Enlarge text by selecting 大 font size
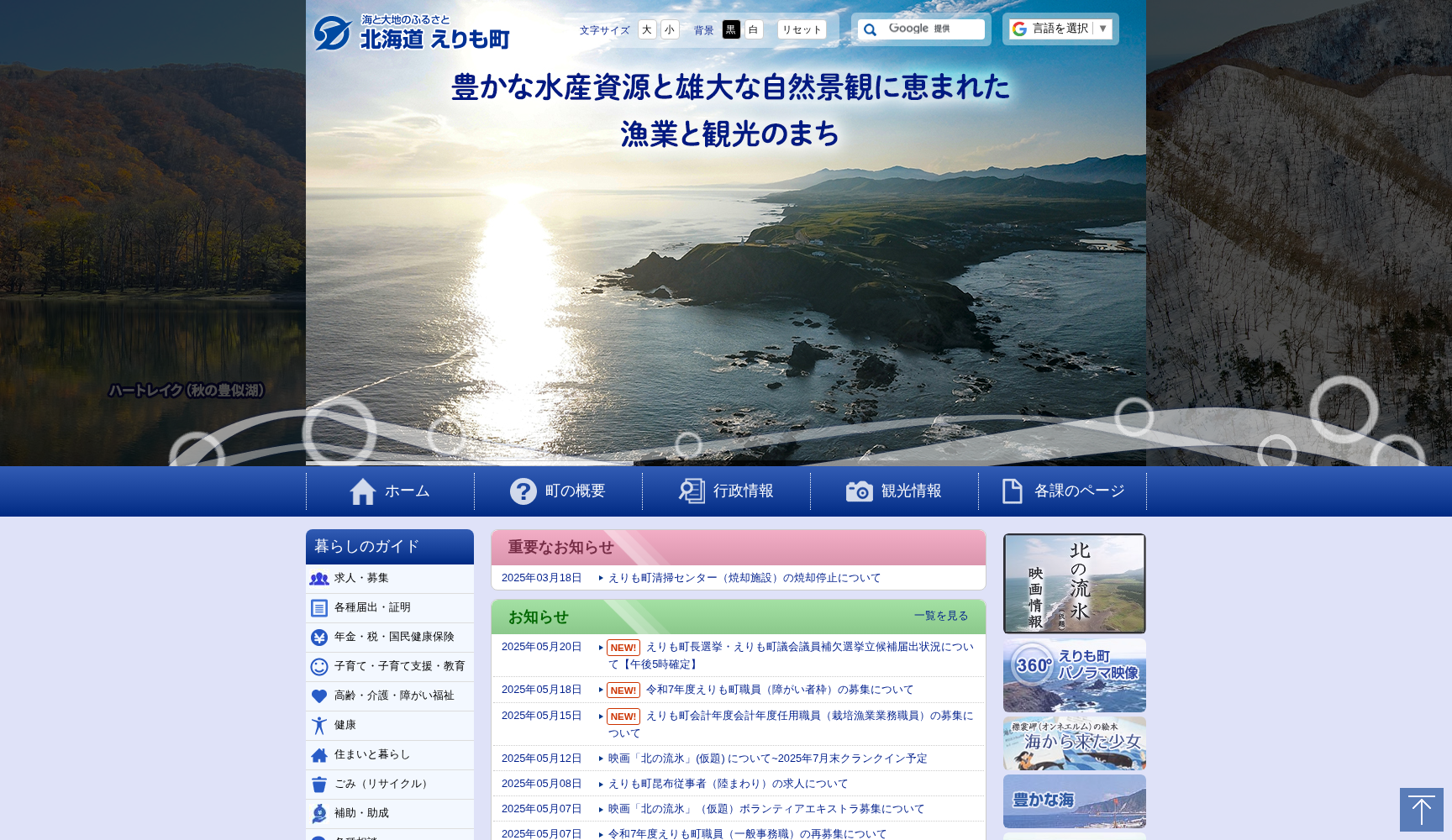Viewport: 1452px width, 840px height. (x=646, y=29)
